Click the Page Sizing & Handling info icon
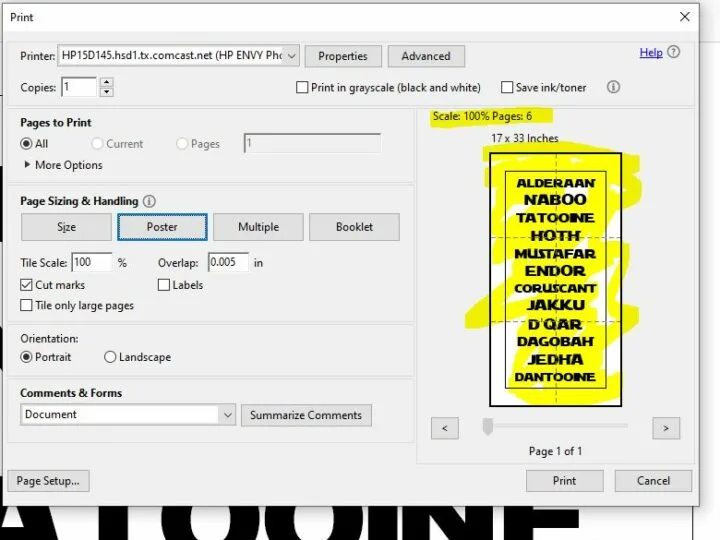 tap(149, 201)
